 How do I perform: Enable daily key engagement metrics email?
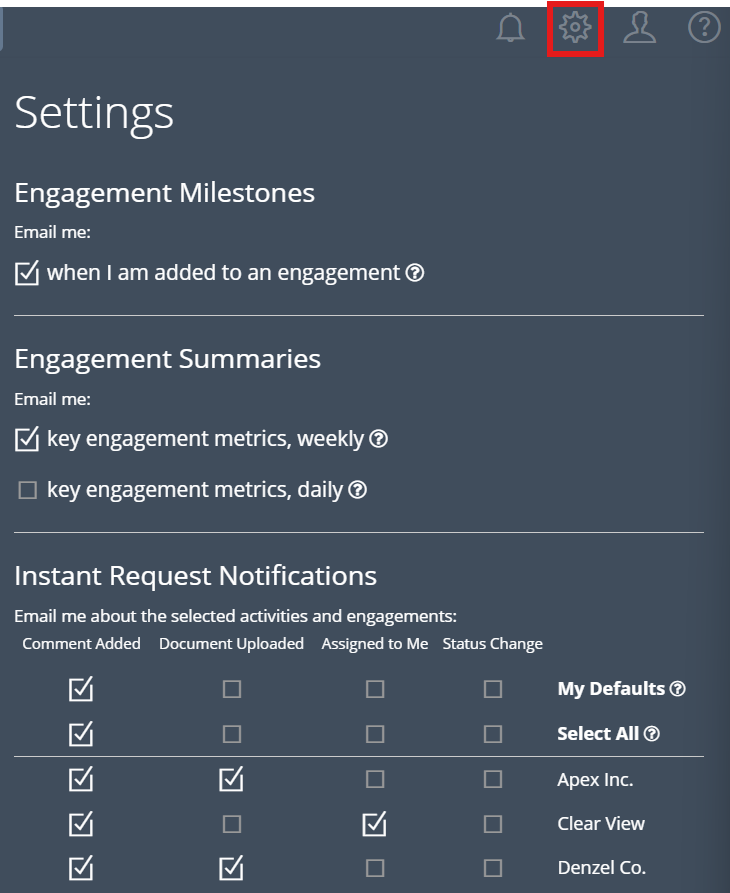coord(27,490)
